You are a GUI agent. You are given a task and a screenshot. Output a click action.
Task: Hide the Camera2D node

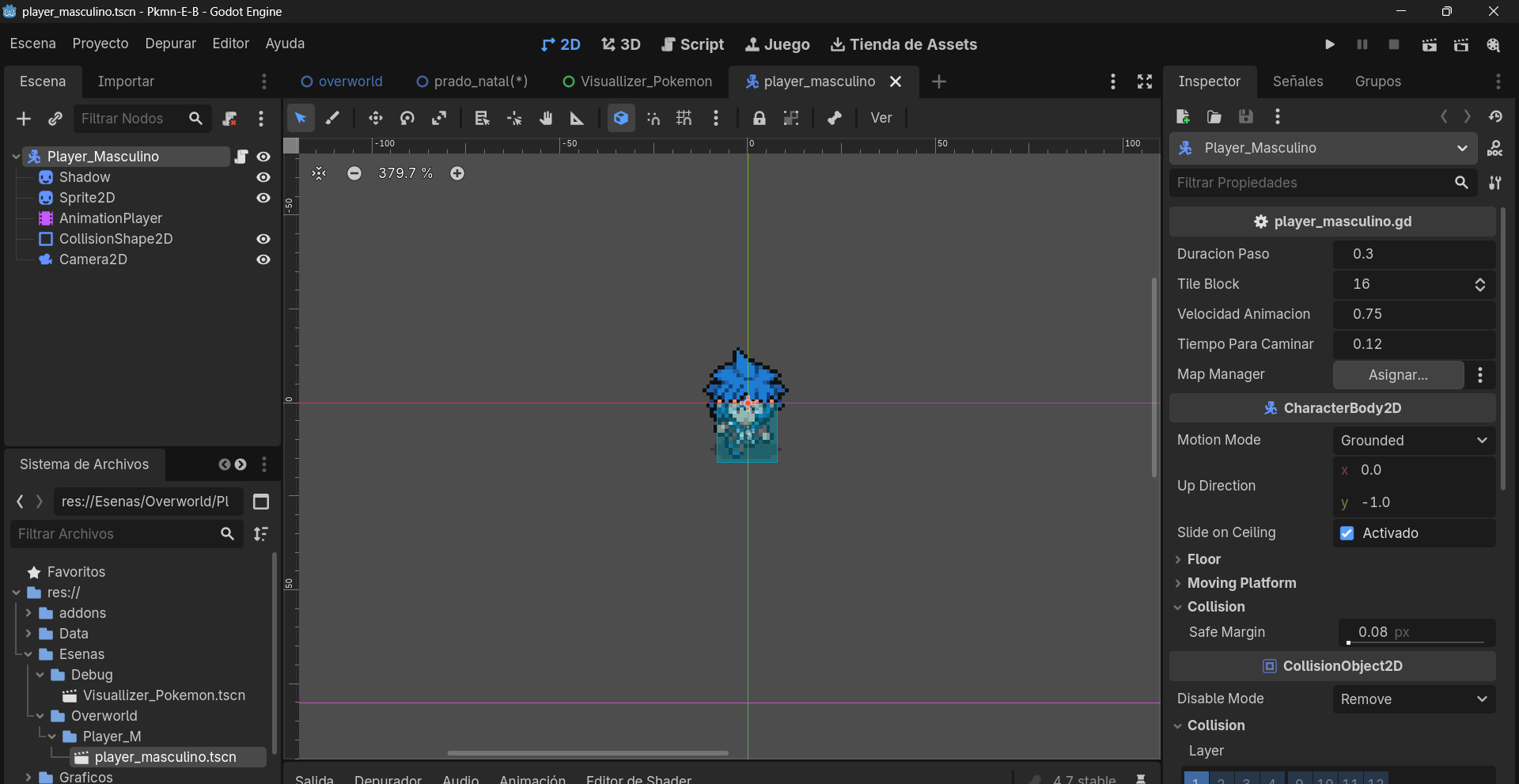[x=263, y=259]
